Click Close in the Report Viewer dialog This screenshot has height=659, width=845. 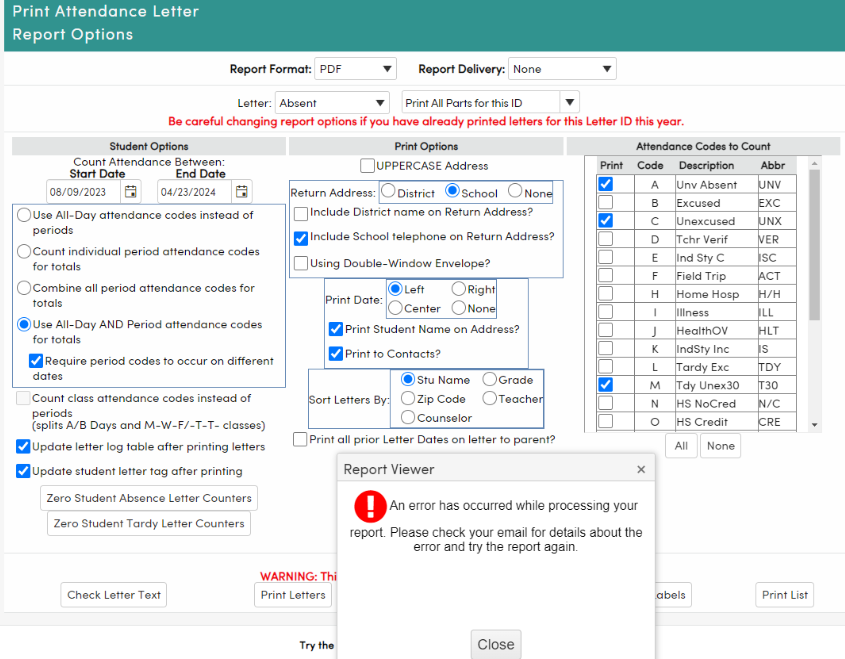[x=496, y=644]
